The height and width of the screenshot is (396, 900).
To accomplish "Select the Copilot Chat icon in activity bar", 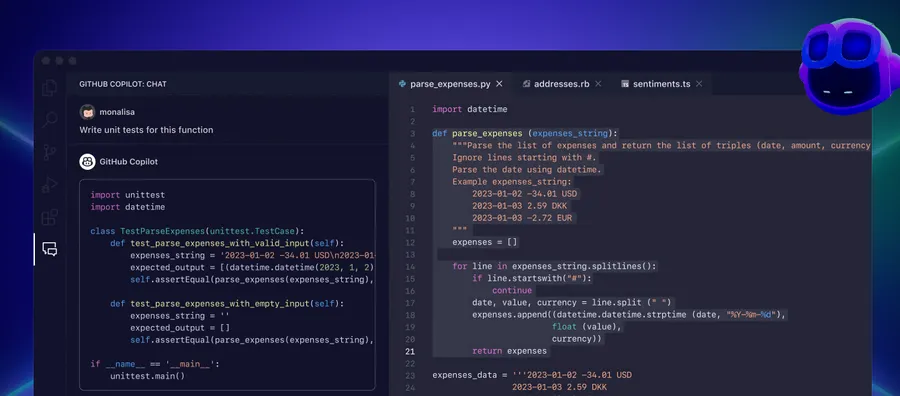I will pos(50,249).
